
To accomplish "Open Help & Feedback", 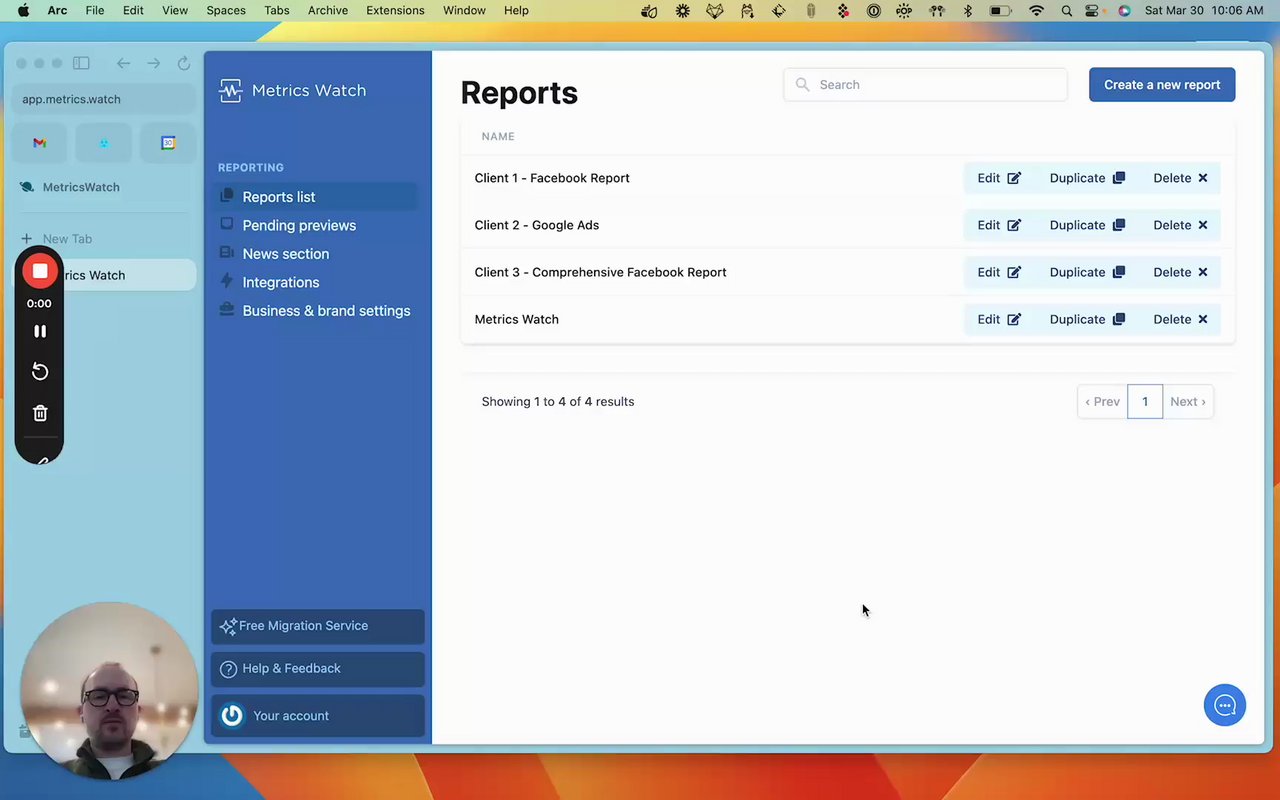I will click(x=318, y=669).
